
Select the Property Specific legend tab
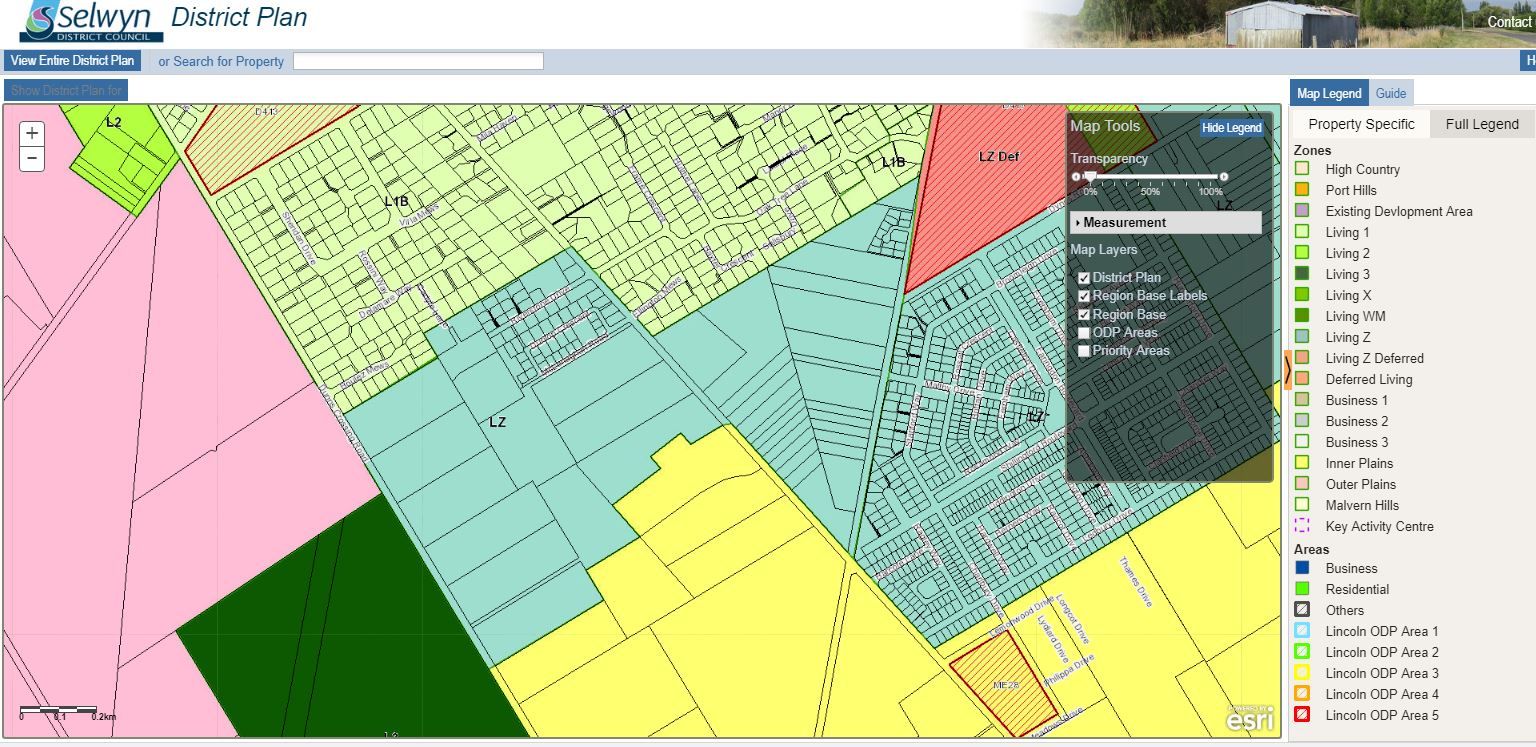(1361, 124)
